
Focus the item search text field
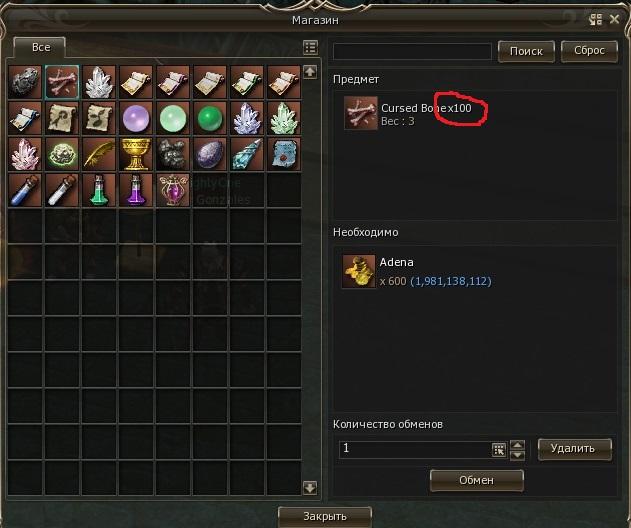pyautogui.click(x=412, y=52)
